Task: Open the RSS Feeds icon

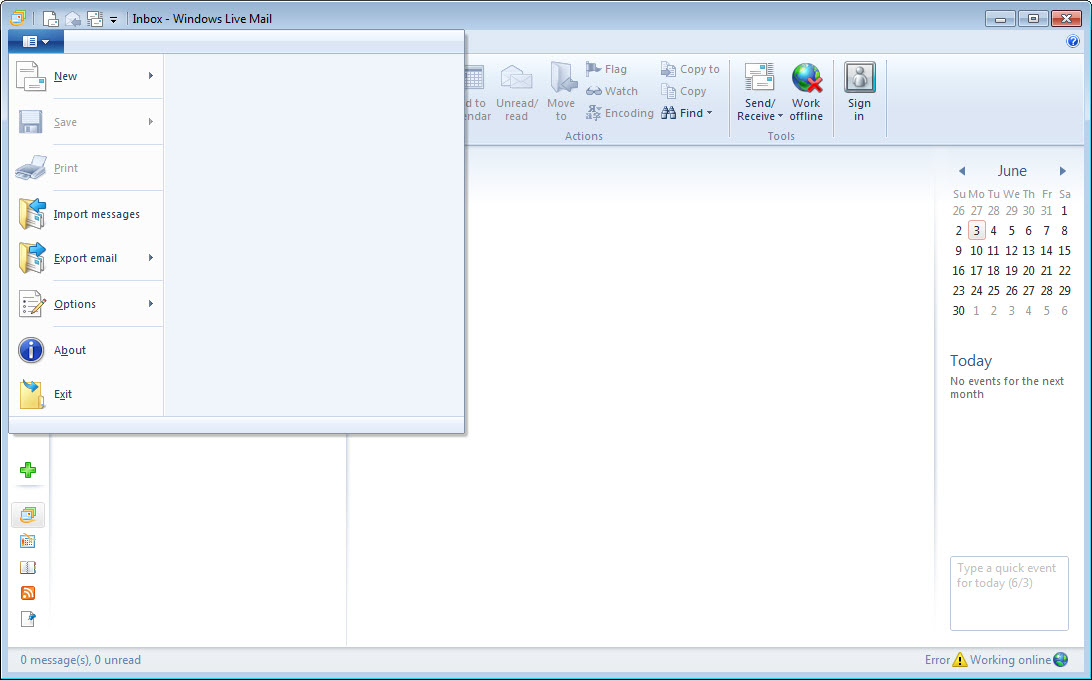Action: [x=28, y=593]
